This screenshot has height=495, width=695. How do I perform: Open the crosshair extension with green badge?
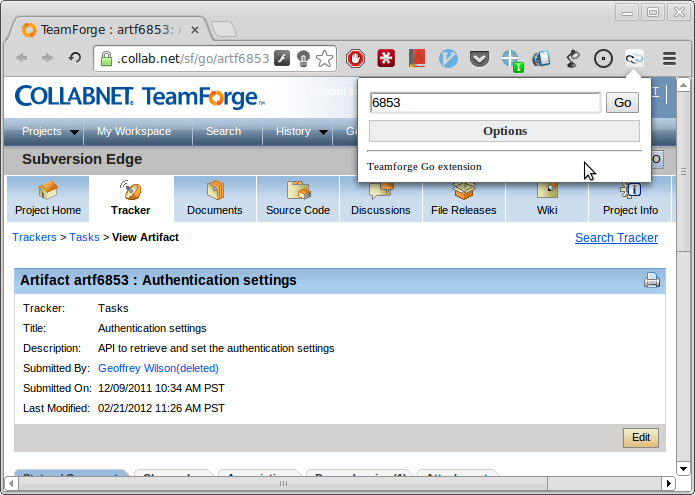pos(511,60)
